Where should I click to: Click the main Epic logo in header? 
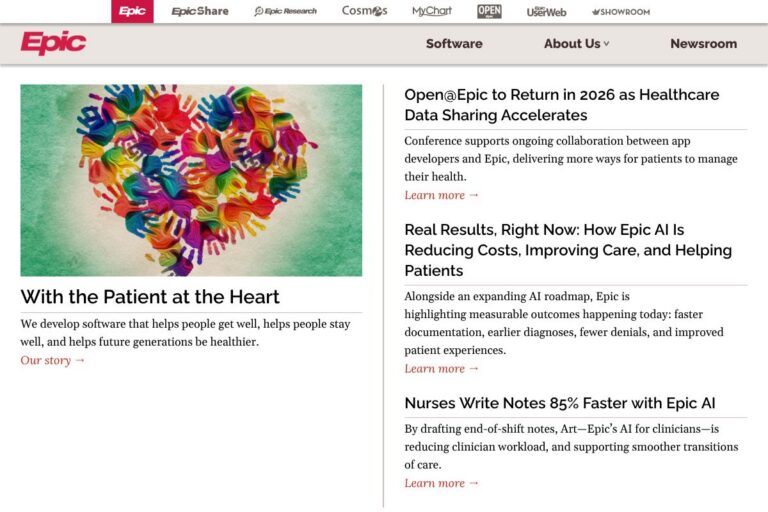click(x=53, y=43)
